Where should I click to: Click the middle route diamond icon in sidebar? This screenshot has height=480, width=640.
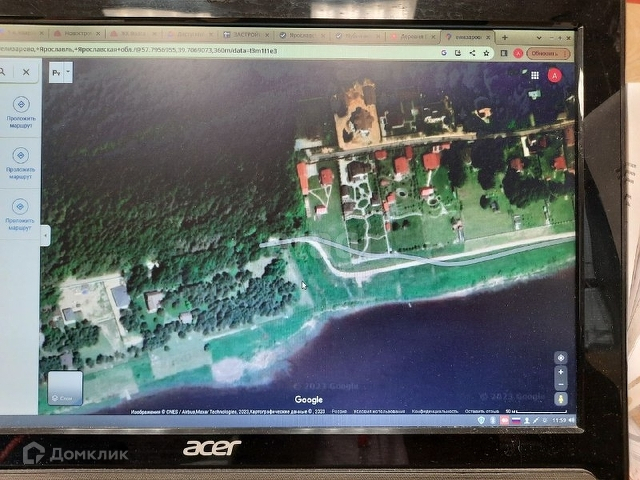click(x=20, y=156)
